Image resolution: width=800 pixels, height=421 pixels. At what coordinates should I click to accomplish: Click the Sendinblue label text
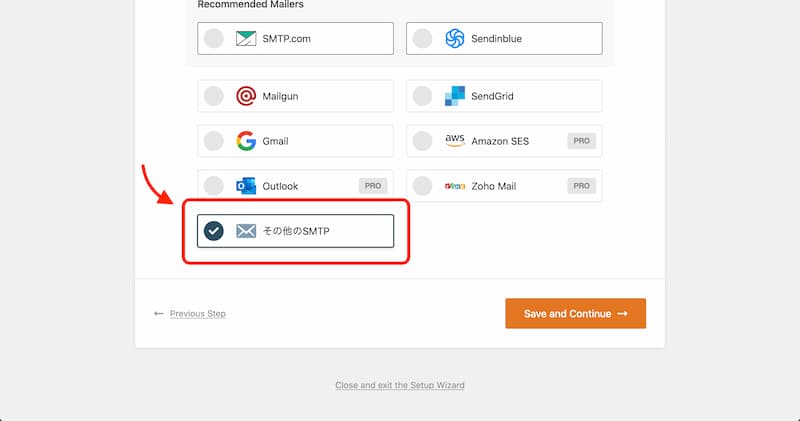click(x=496, y=39)
